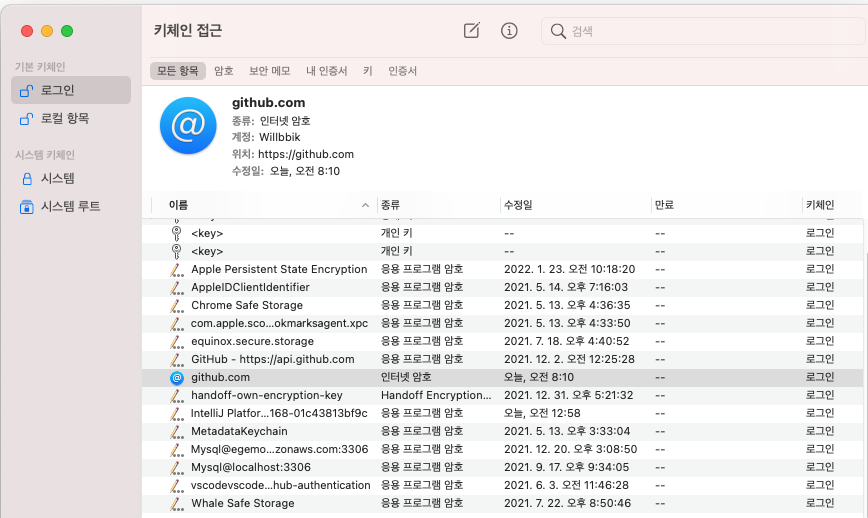Click the https://github.com location in details

pyautogui.click(x=306, y=154)
